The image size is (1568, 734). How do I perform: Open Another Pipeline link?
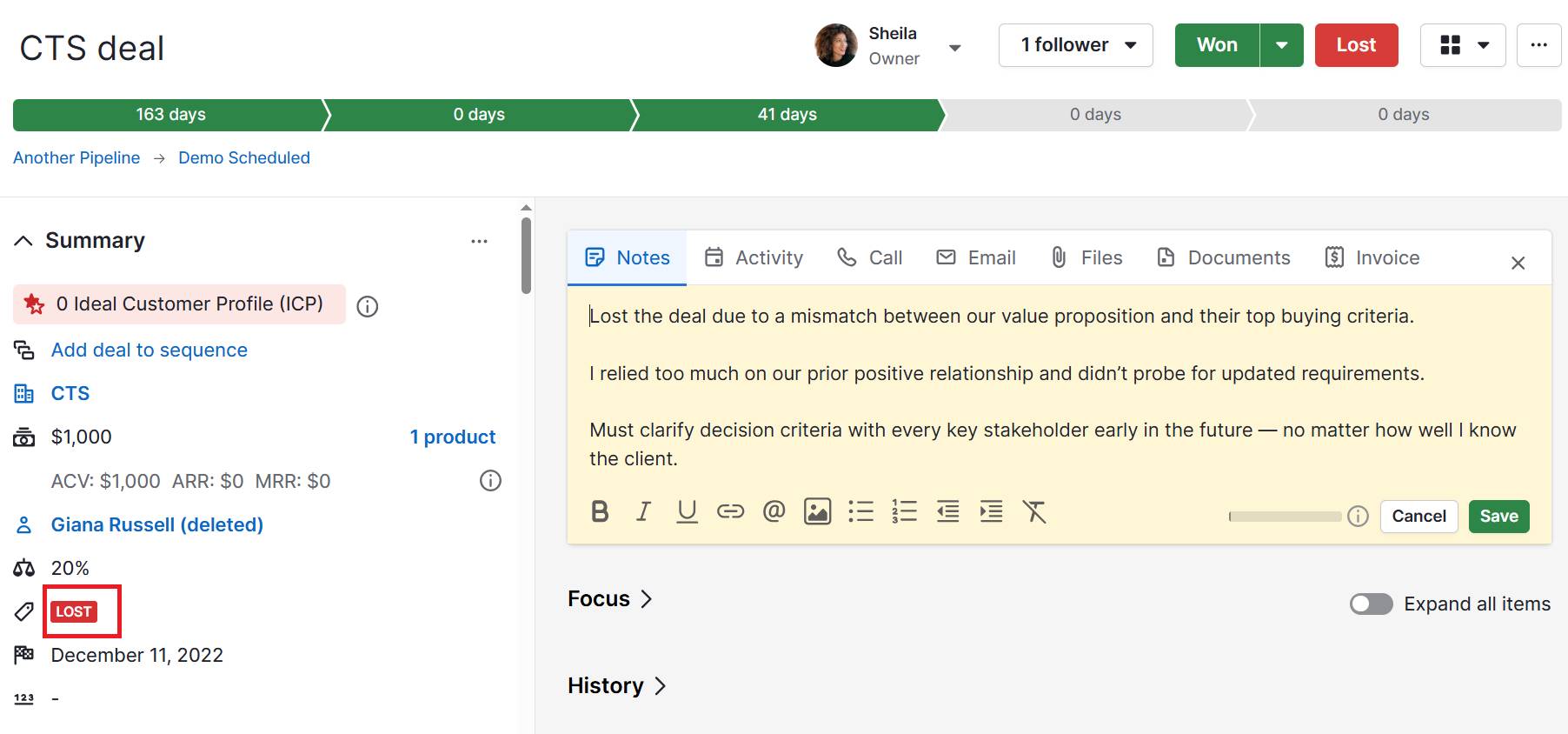[x=76, y=157]
